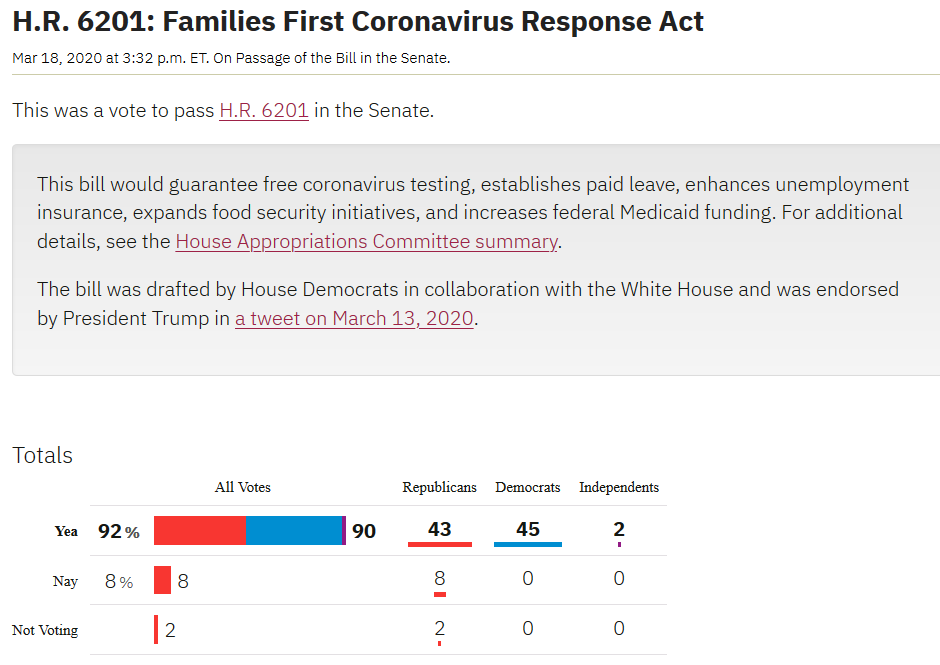The width and height of the screenshot is (940, 665).
Task: Click the Not Voting row label
Action: pos(45,630)
